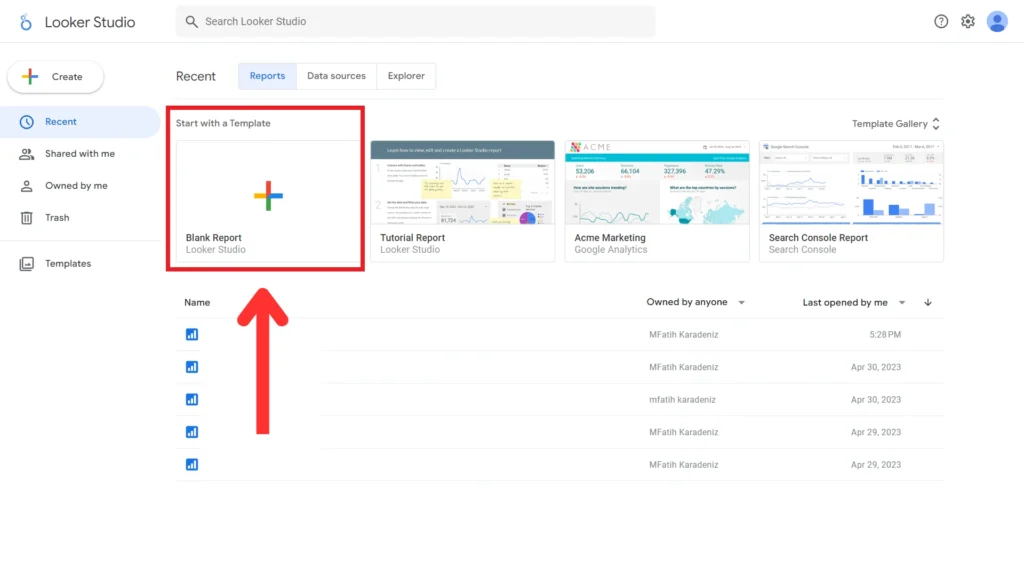Open the Last opened by me dropdown

(x=854, y=302)
